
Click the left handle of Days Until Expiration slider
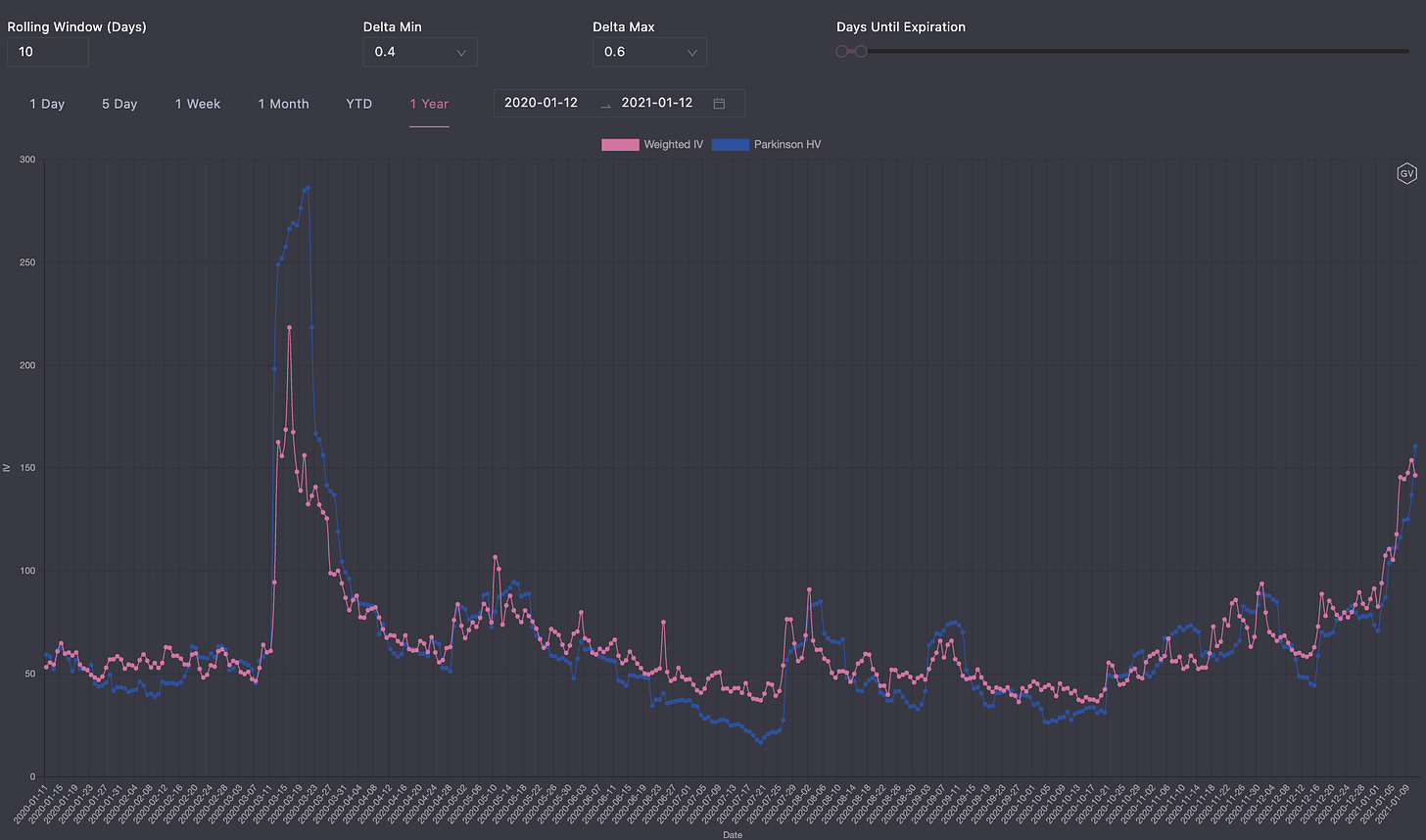842,51
